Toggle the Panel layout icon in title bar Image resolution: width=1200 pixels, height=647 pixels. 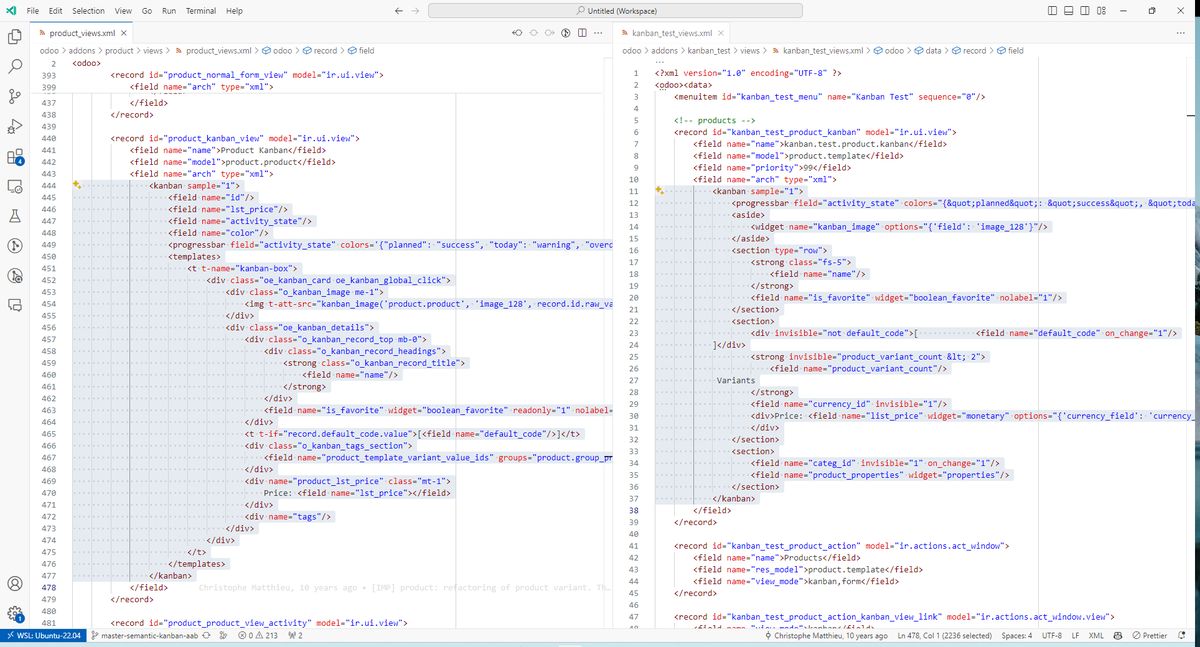pyautogui.click(x=1068, y=10)
